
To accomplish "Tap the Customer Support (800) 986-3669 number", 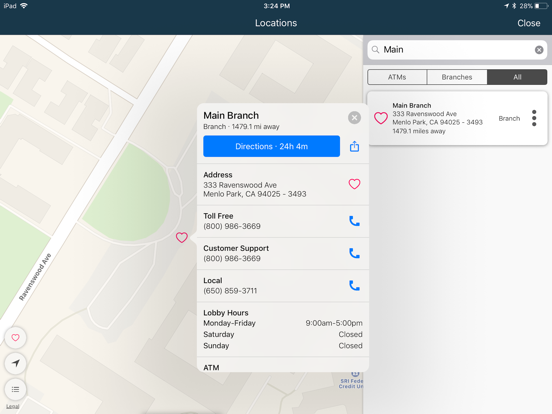I will click(232, 258).
